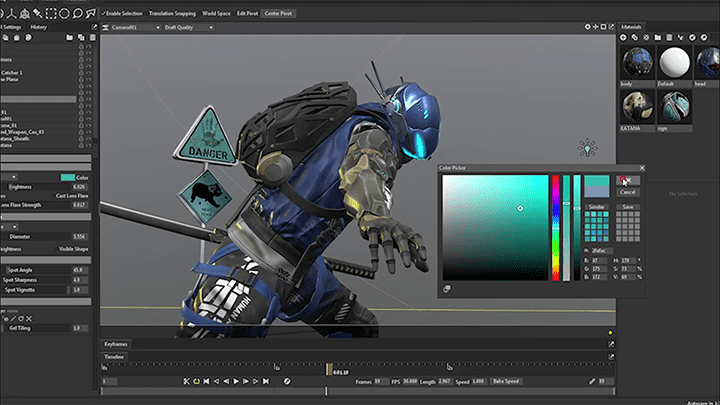Image resolution: width=720 pixels, height=405 pixels.
Task: Toggle Cast Lens Flare option
Action: 72,196
